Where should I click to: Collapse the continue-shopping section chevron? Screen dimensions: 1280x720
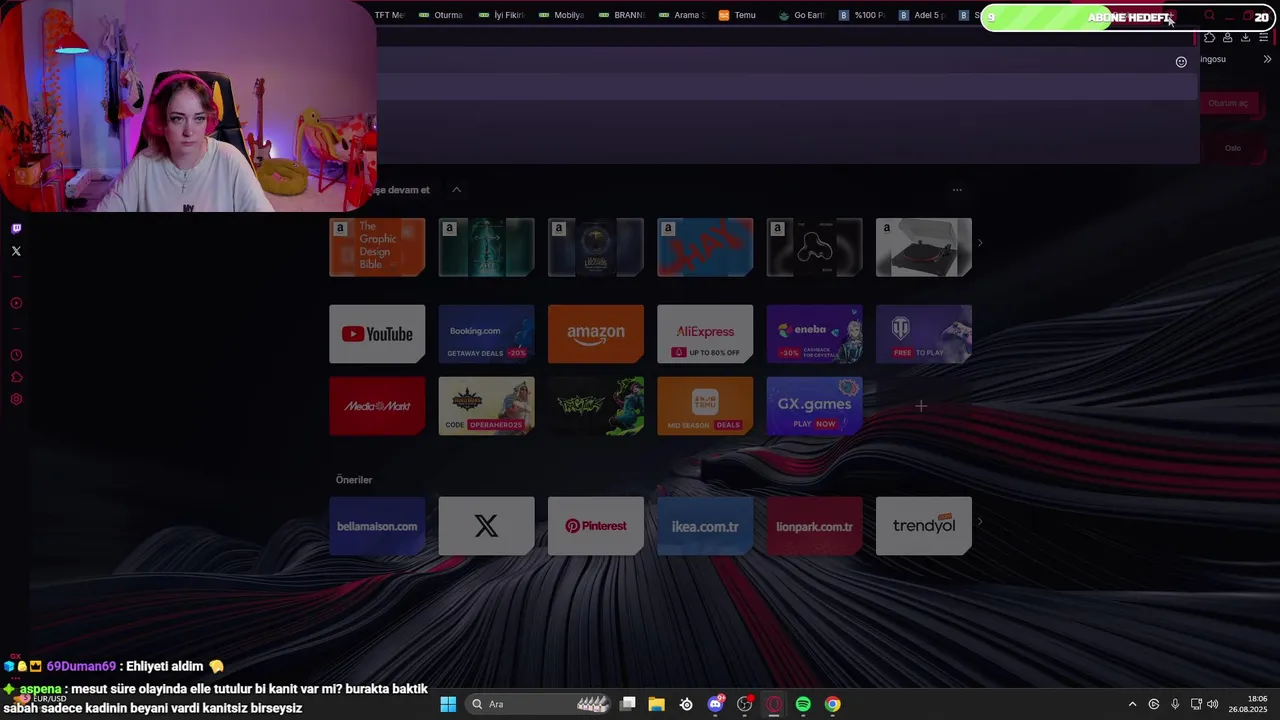coord(456,189)
